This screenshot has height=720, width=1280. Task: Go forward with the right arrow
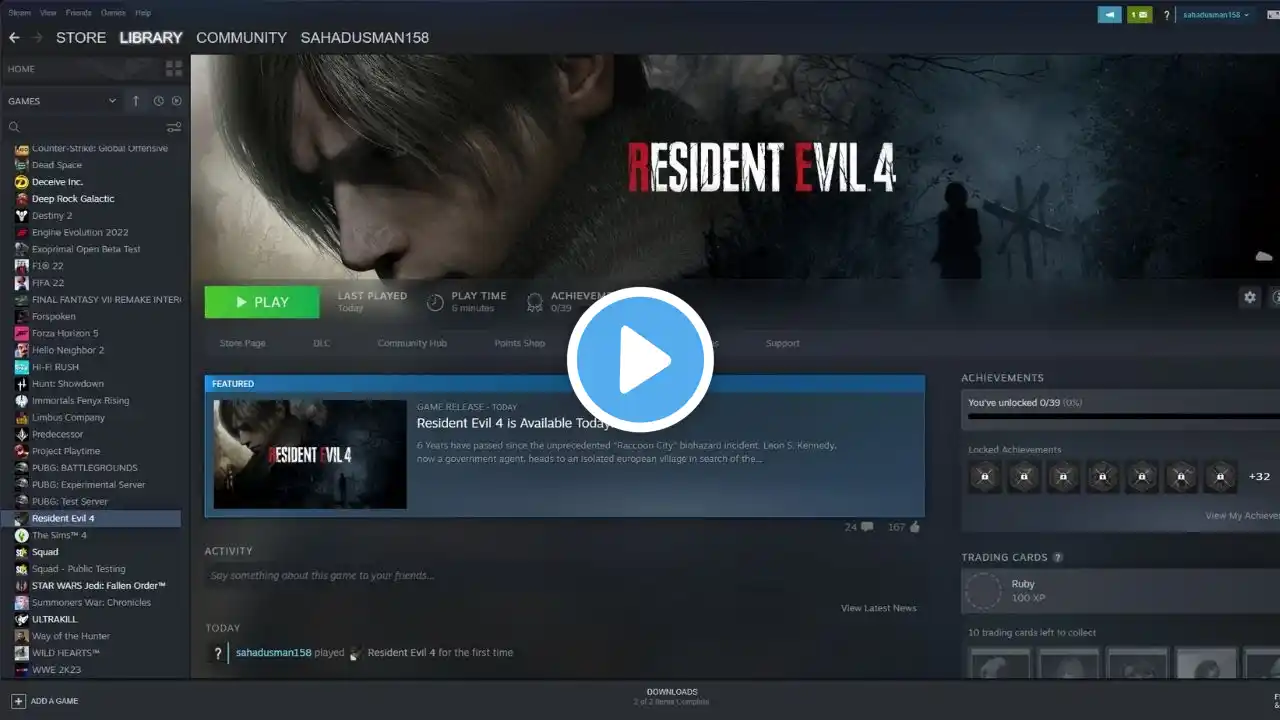37,37
